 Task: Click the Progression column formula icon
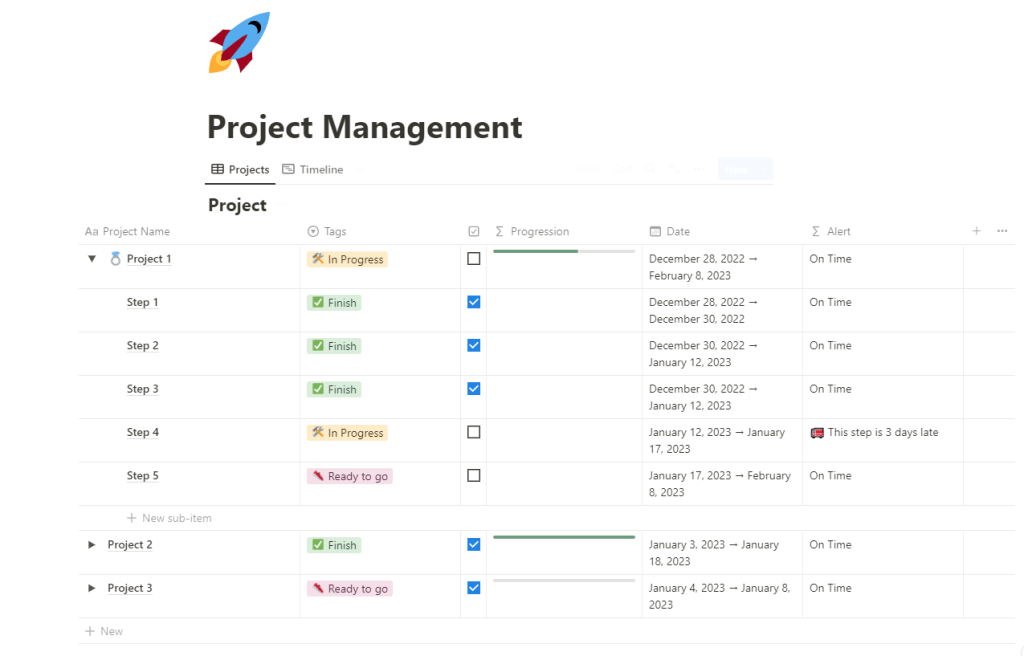499,231
